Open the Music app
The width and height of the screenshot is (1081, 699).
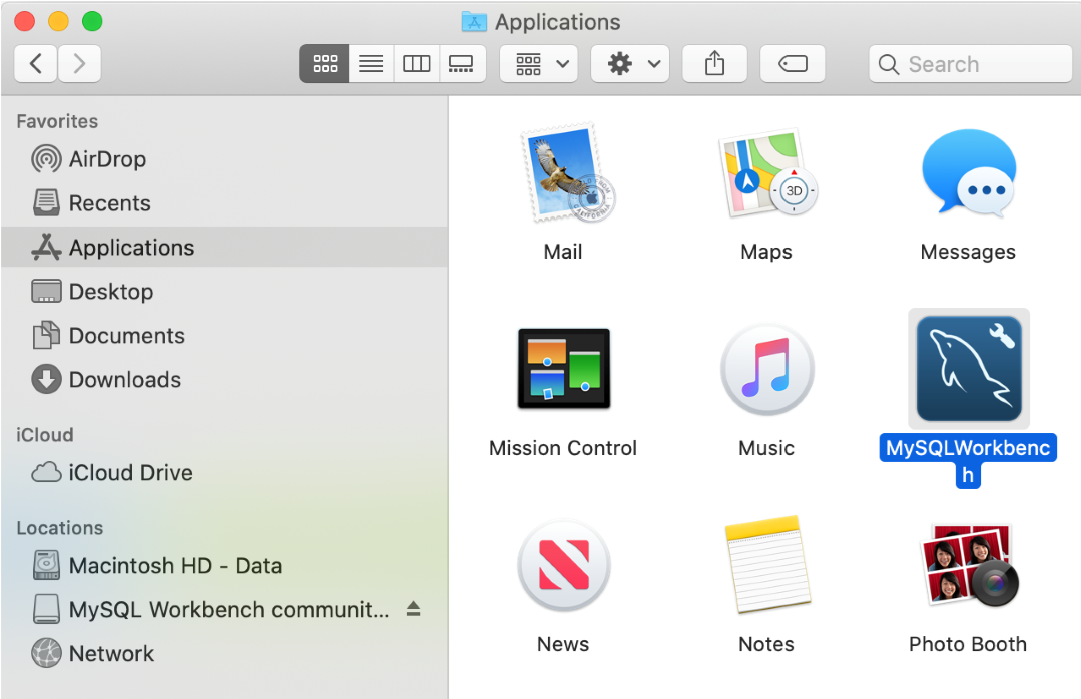point(766,368)
